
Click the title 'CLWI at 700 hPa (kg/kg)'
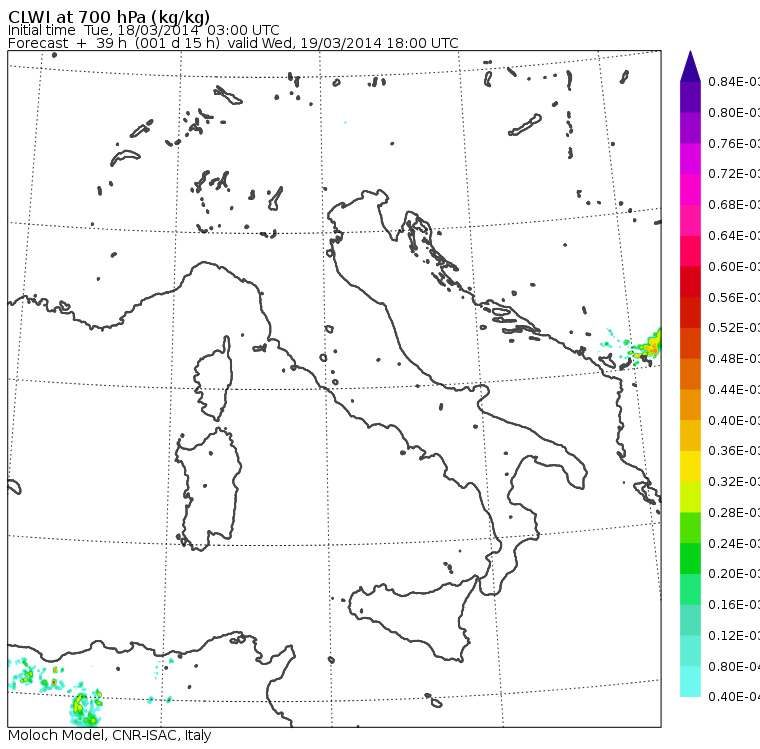pyautogui.click(x=109, y=17)
